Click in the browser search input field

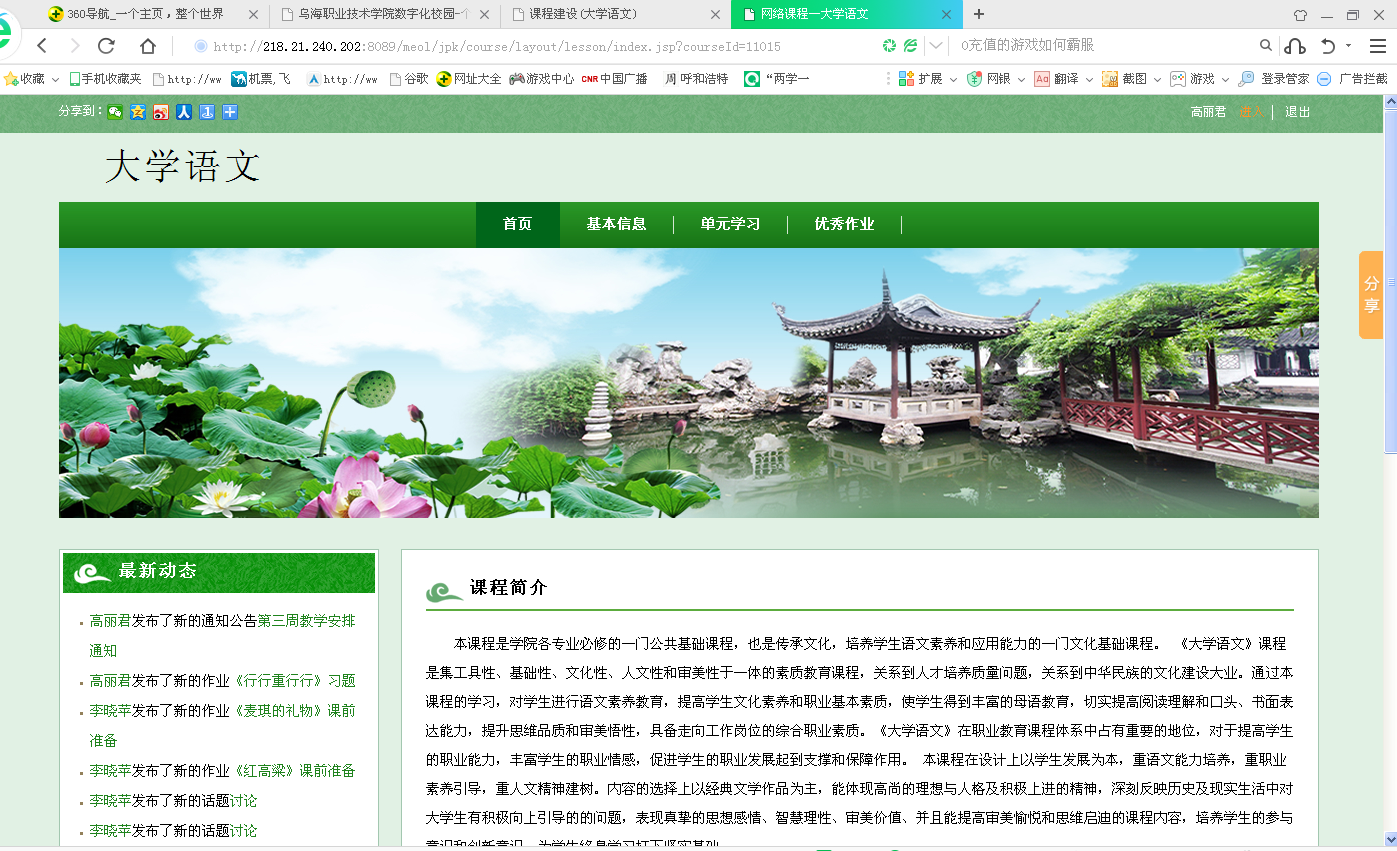(1100, 46)
